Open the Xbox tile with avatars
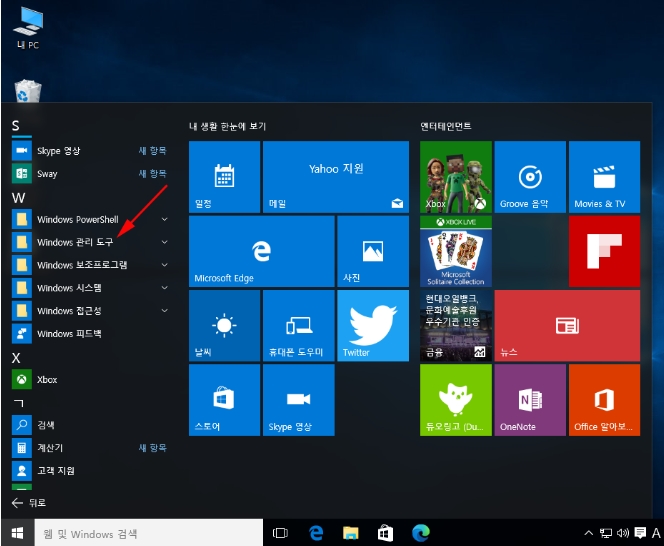664x546 pixels. pyautogui.click(x=456, y=177)
